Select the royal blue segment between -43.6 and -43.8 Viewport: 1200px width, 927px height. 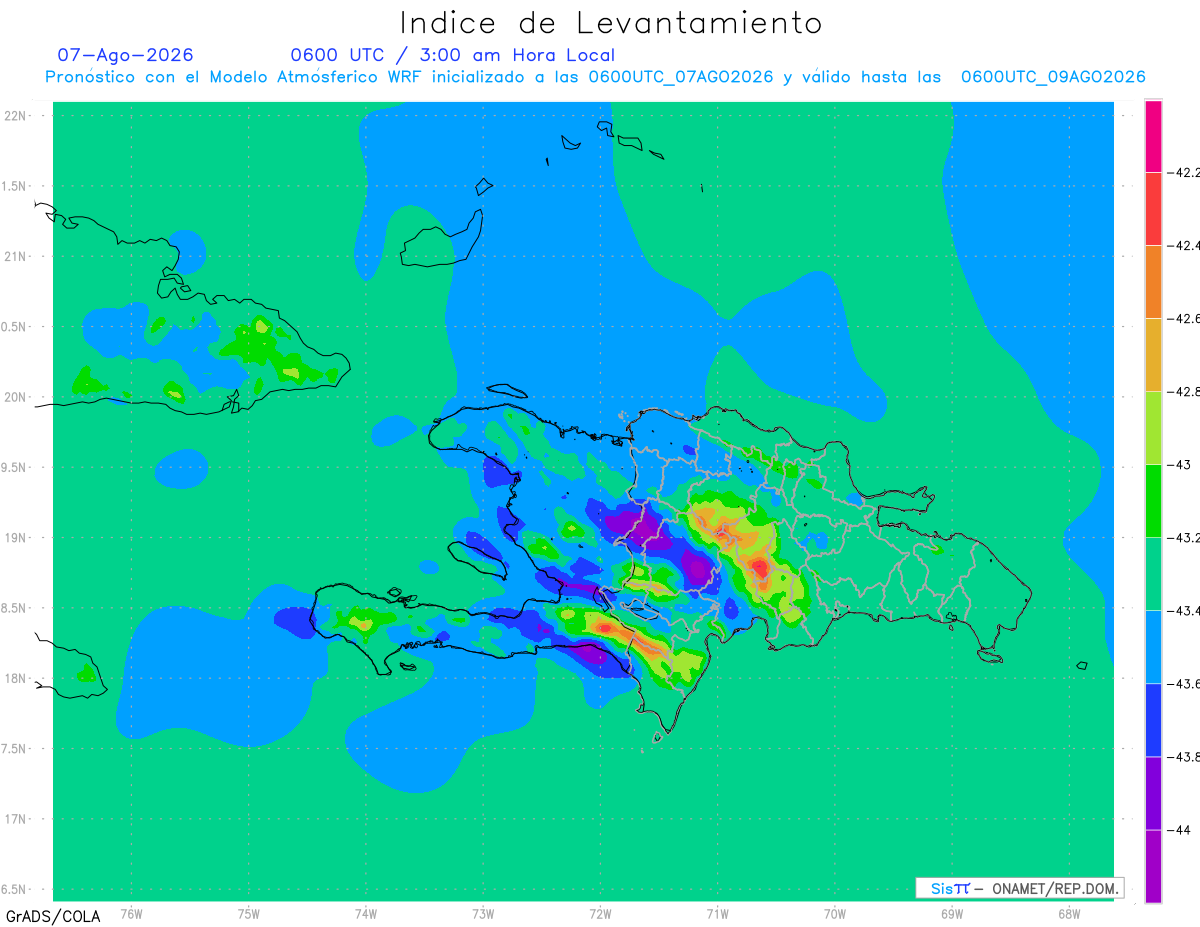point(1153,720)
